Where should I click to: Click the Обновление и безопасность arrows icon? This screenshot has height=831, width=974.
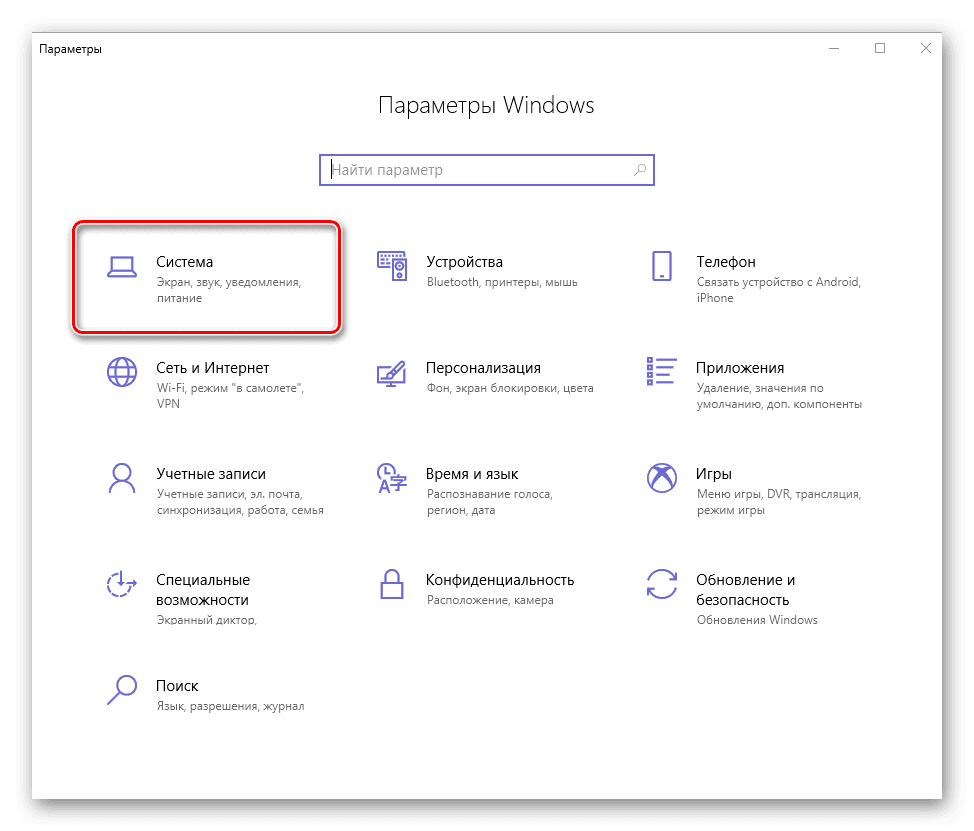coord(662,584)
